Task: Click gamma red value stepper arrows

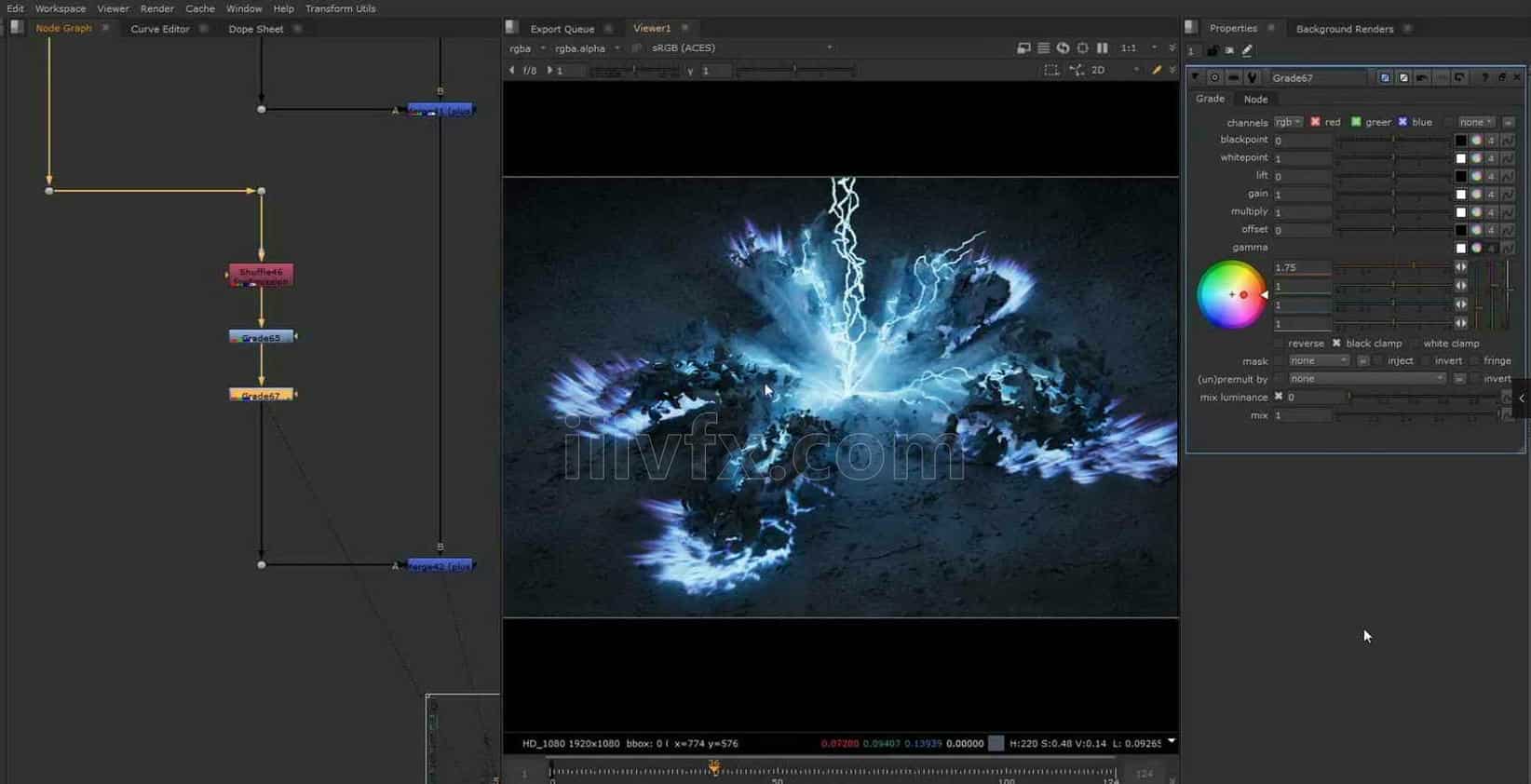Action: click(x=1460, y=267)
